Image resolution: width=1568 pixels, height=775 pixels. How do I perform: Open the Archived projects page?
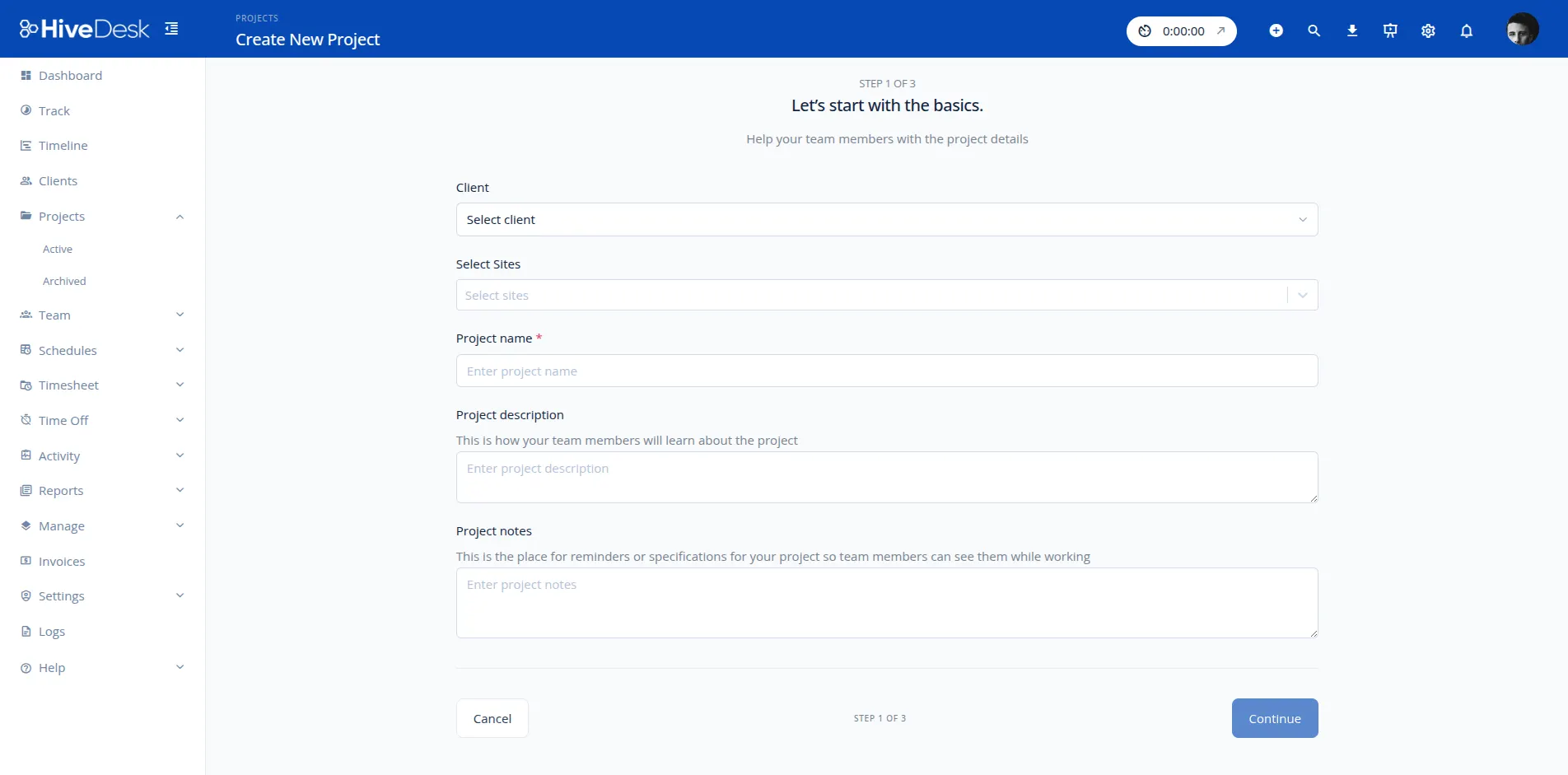click(x=64, y=281)
